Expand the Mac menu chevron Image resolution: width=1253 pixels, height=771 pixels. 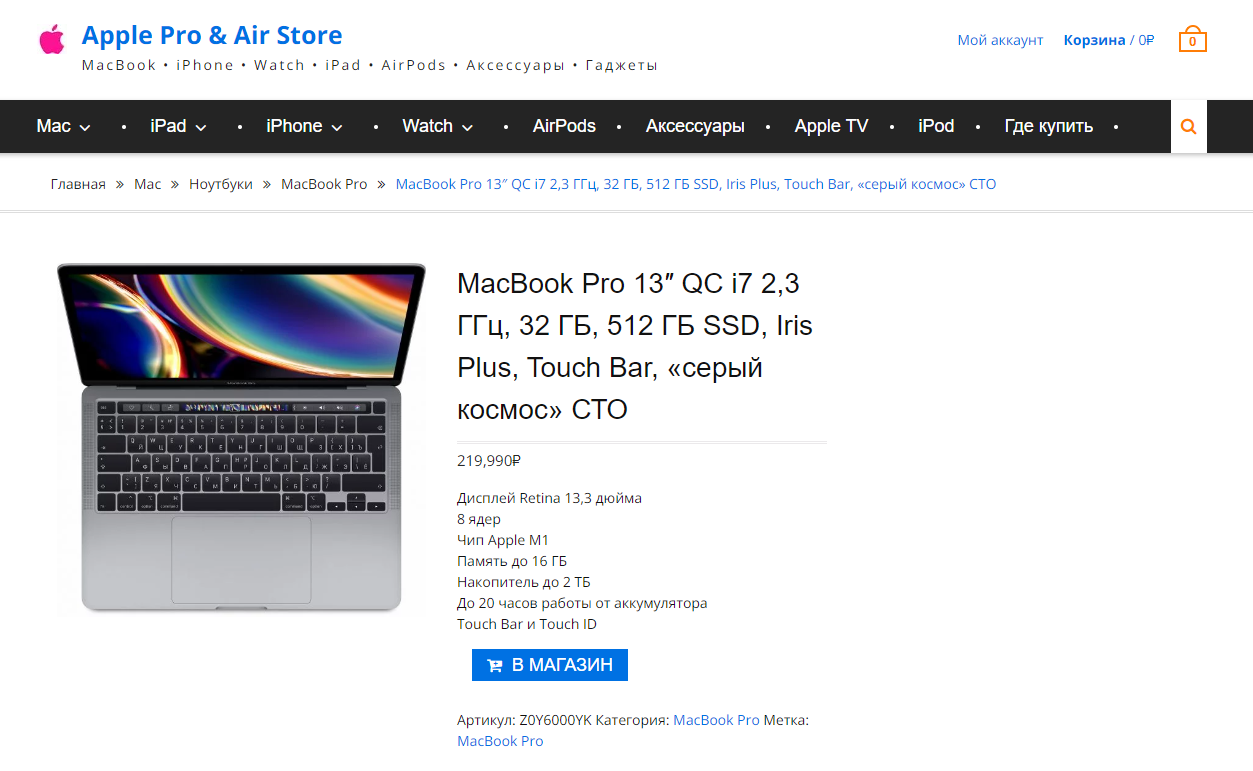point(85,127)
